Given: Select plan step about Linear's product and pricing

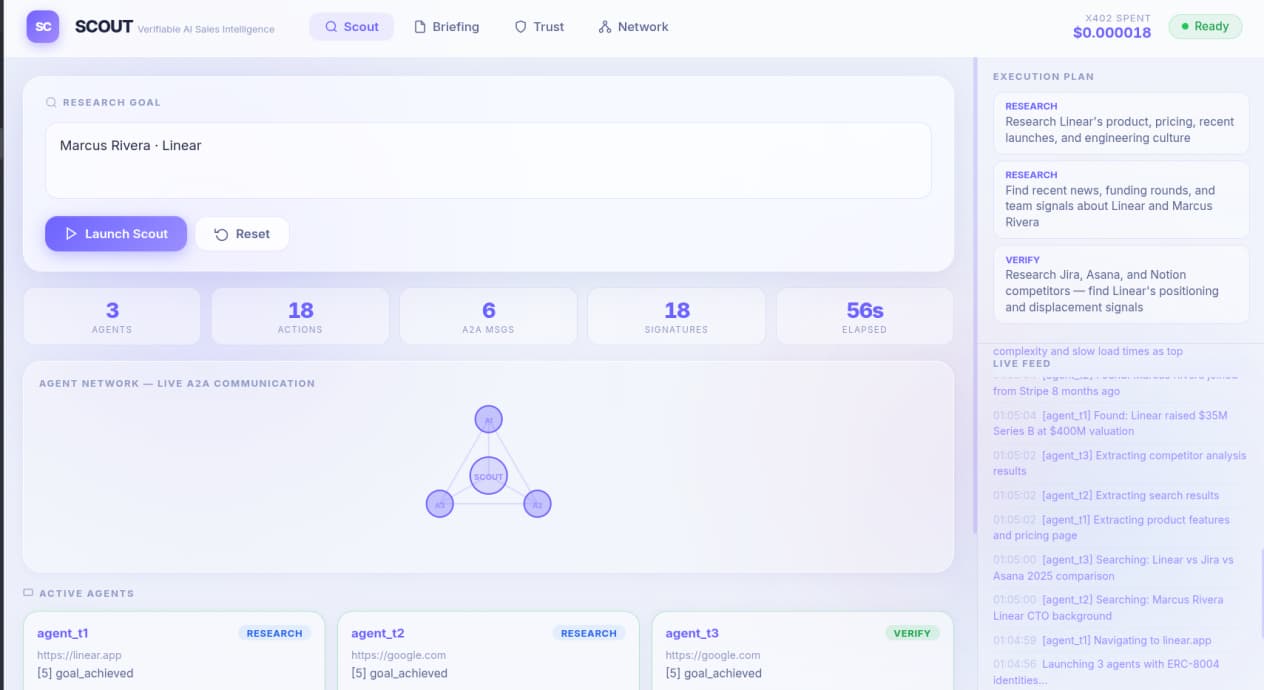Looking at the screenshot, I should click(1121, 123).
